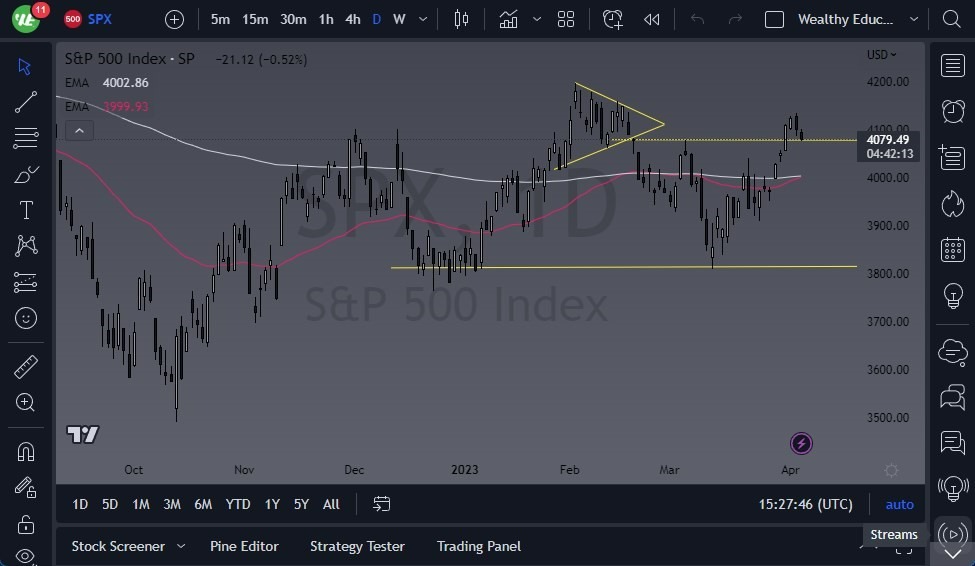975x566 pixels.
Task: Start bar replay mode
Action: click(652, 19)
